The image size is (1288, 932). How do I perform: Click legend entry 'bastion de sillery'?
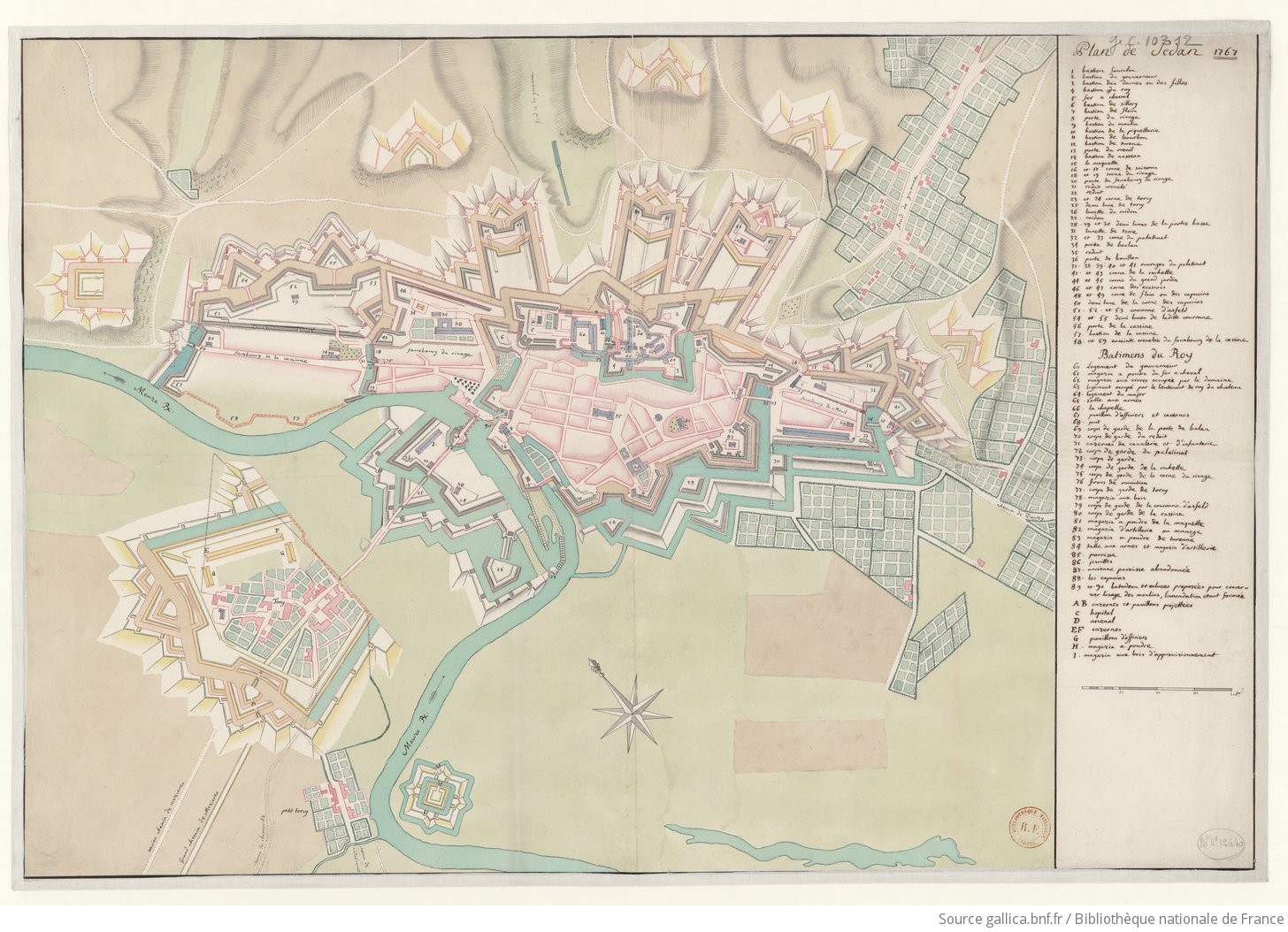pos(1110,103)
